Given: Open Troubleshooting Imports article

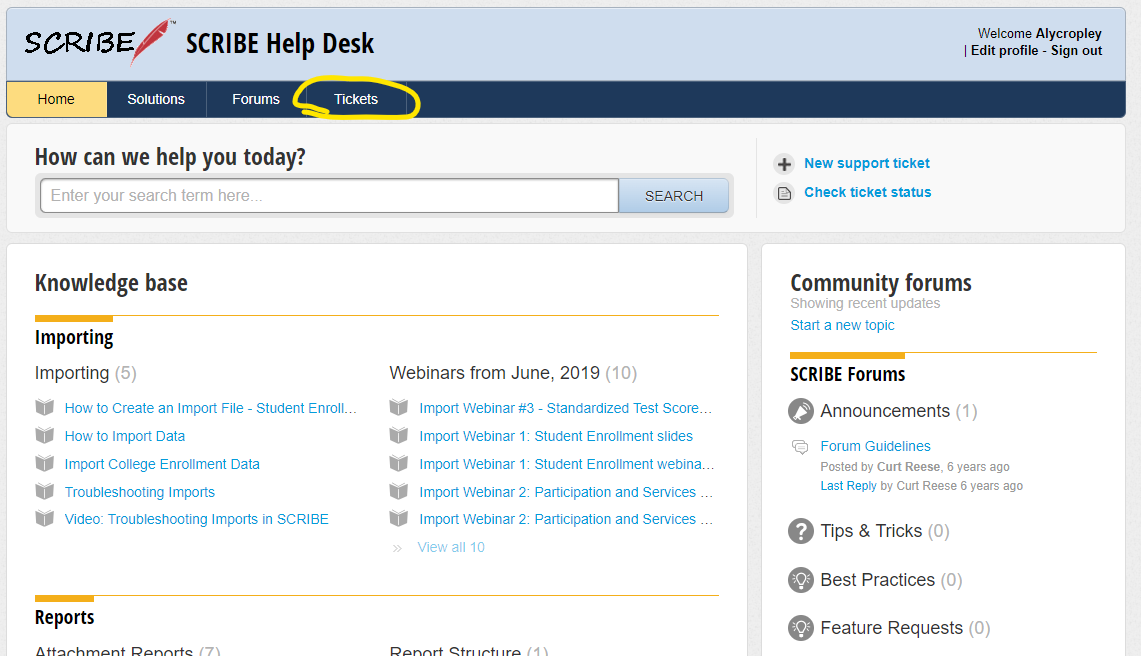Looking at the screenshot, I should 140,492.
